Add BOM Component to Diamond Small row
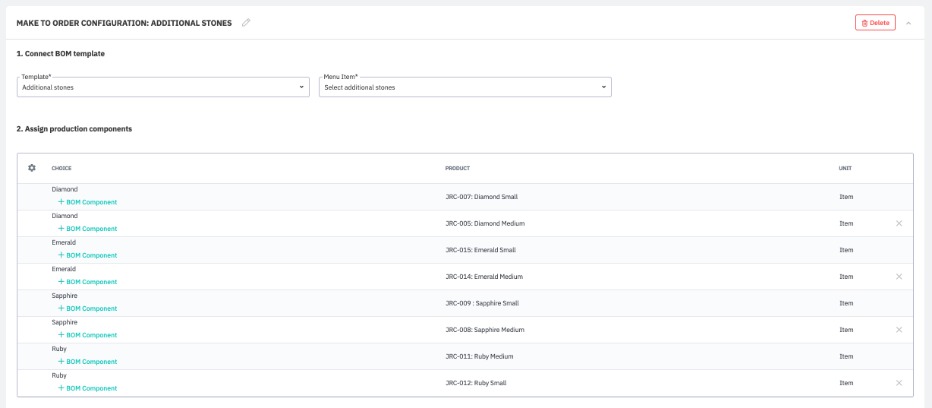Image resolution: width=932 pixels, height=408 pixels. (87, 202)
